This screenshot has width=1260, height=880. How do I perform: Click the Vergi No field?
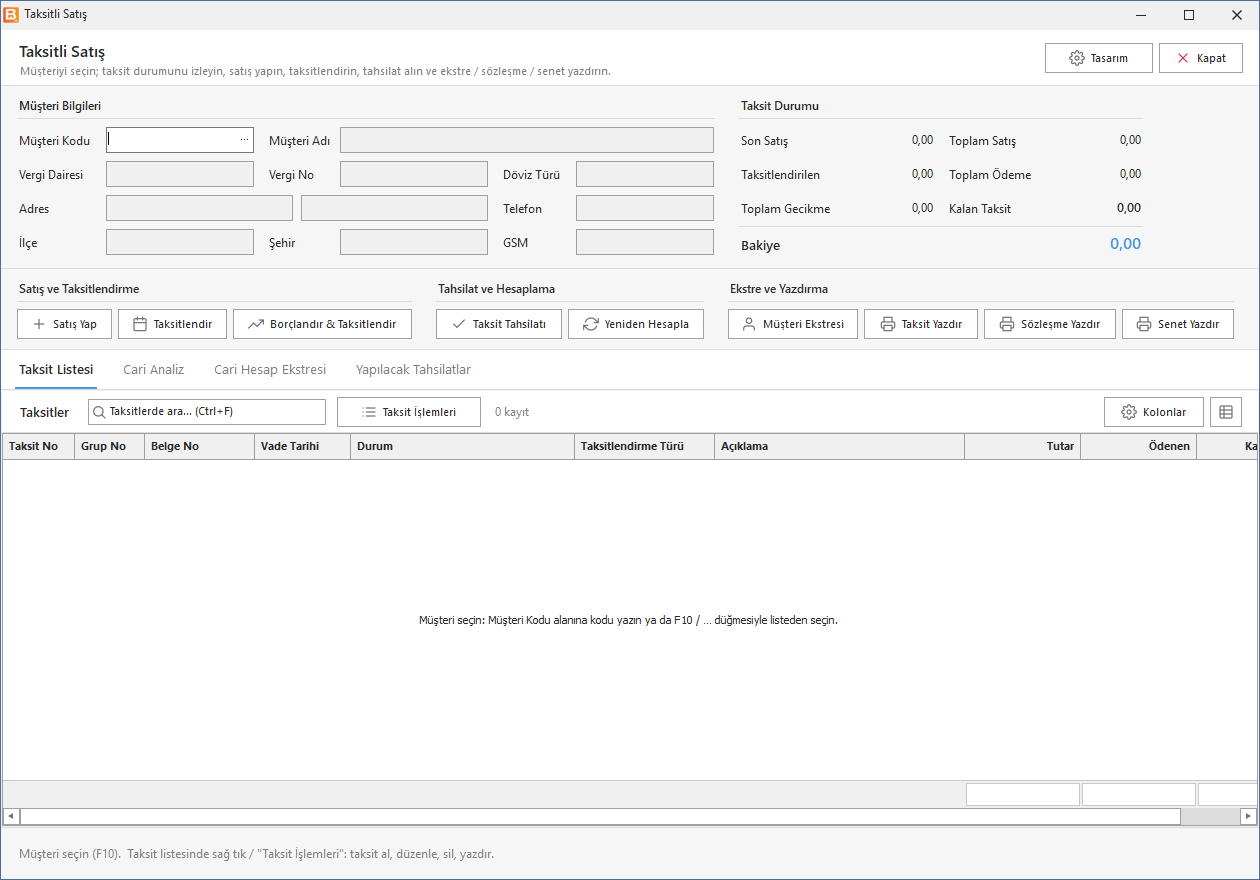tap(414, 174)
